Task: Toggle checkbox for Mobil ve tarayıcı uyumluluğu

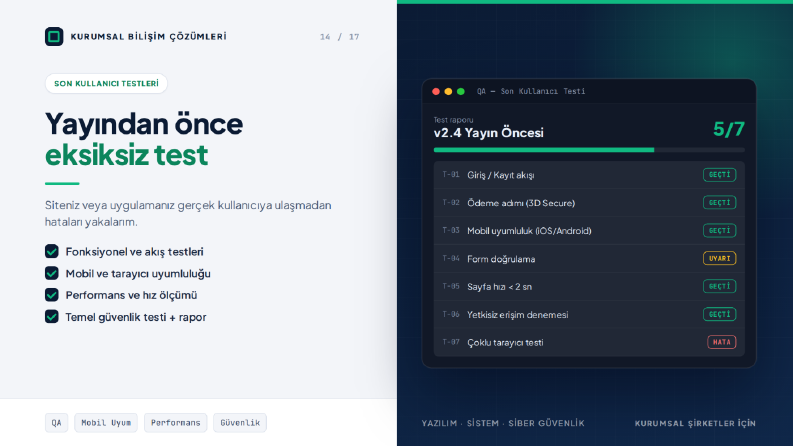Action: point(52,273)
